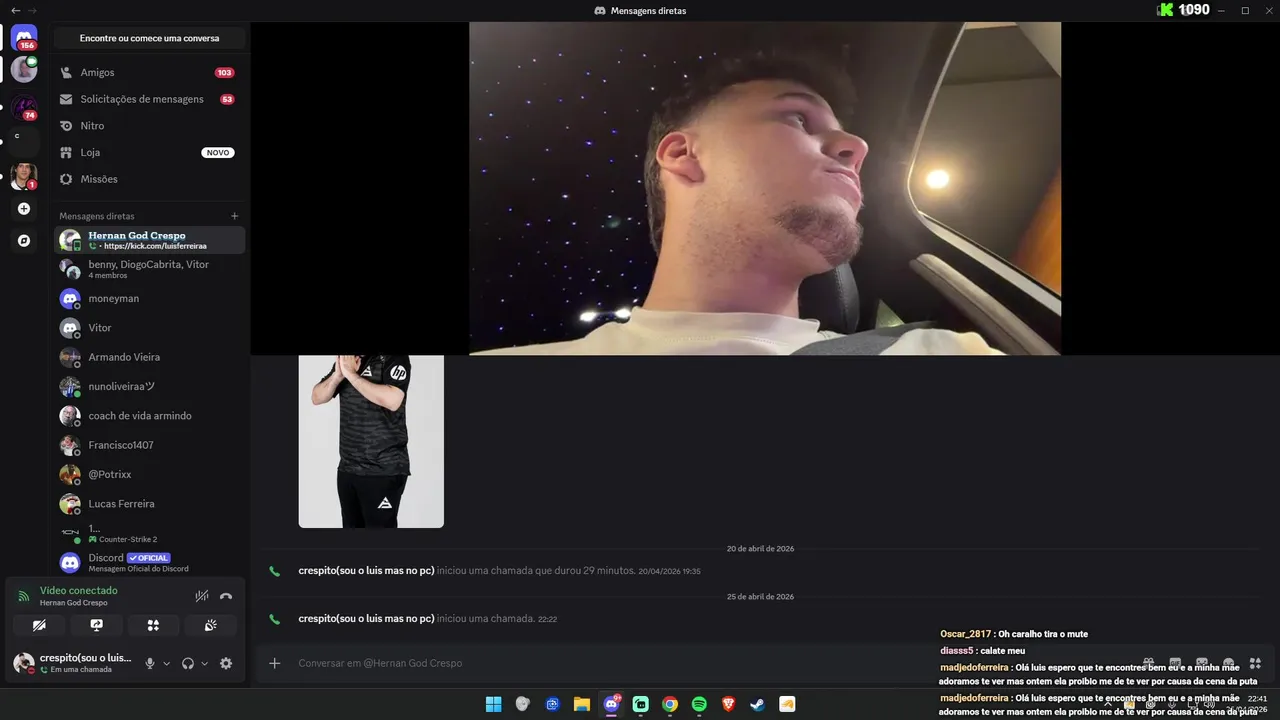
Task: Open DM of user playing Counter-Strike 2
Action: click(149, 533)
